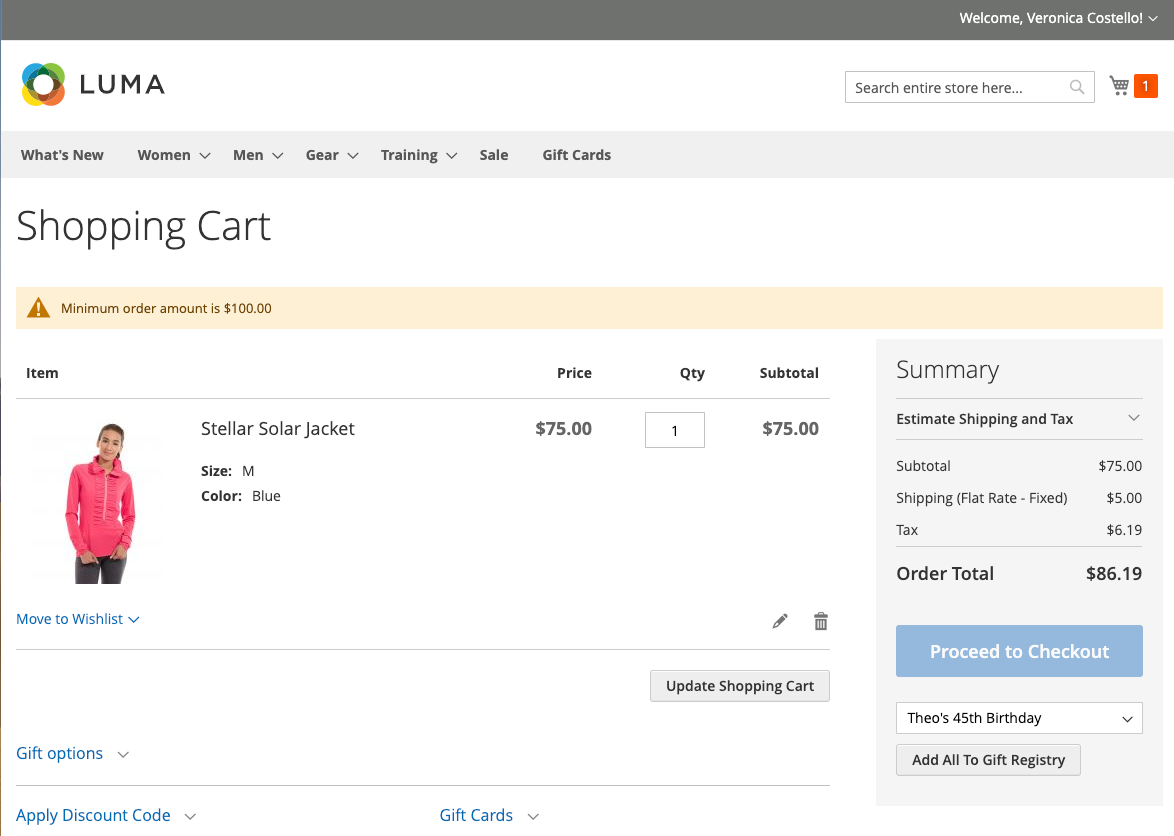This screenshot has width=1174, height=836.
Task: Click the Shipping (Flat Rate - Fixed) label
Action: pyautogui.click(x=982, y=498)
